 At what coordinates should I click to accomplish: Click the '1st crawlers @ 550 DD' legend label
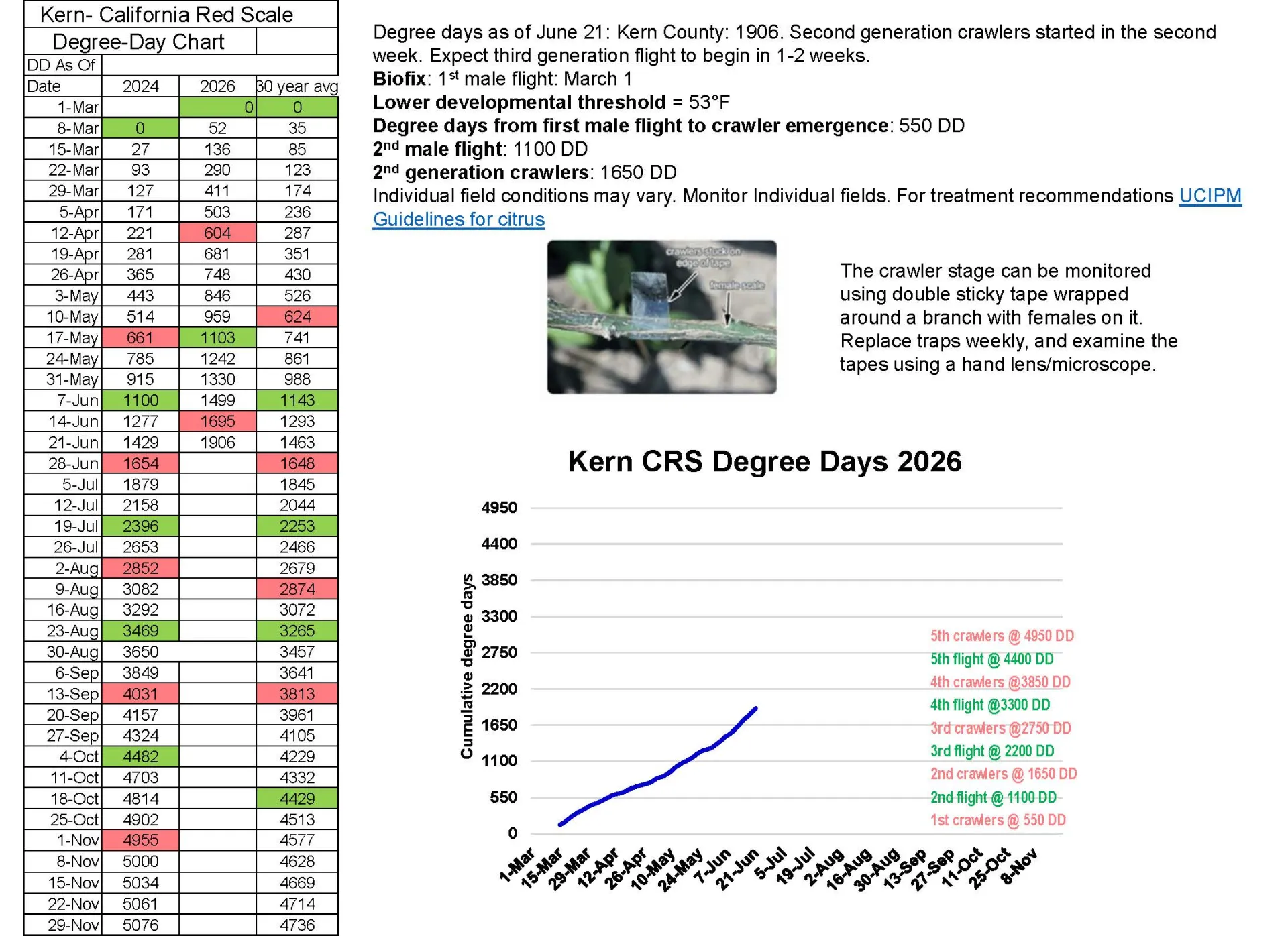[x=998, y=820]
